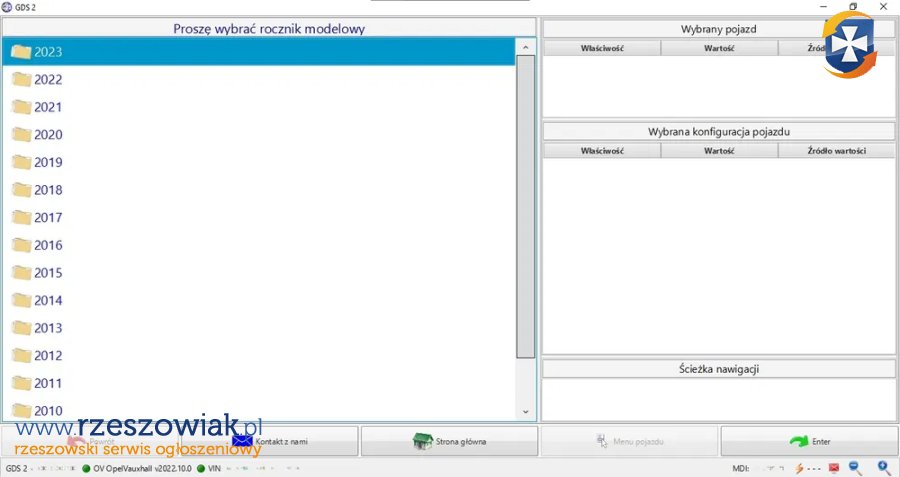Open Strona główna home page button
Screen dimensions: 900x477
(x=449, y=441)
